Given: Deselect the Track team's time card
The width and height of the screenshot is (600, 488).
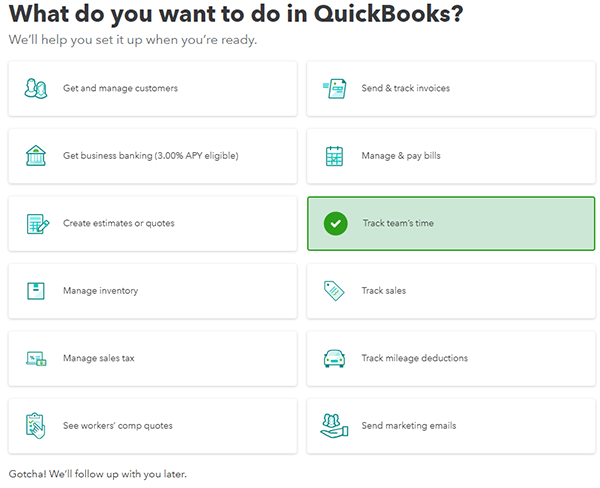Looking at the screenshot, I should coord(451,224).
